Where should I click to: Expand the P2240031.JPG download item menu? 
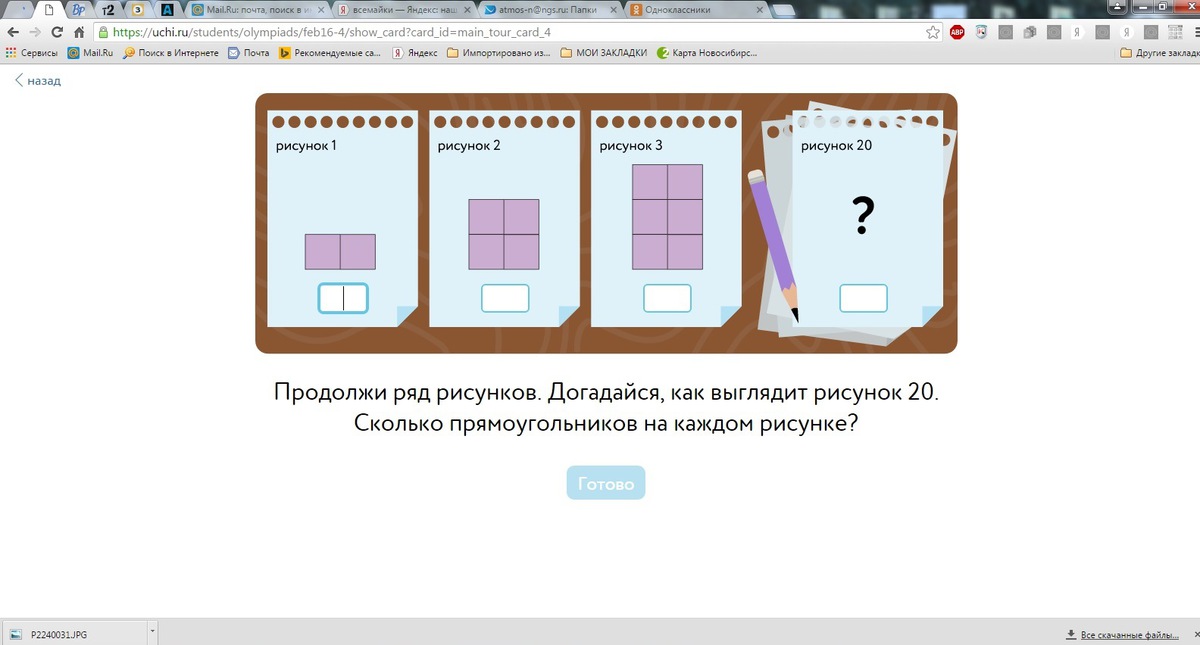(x=152, y=631)
